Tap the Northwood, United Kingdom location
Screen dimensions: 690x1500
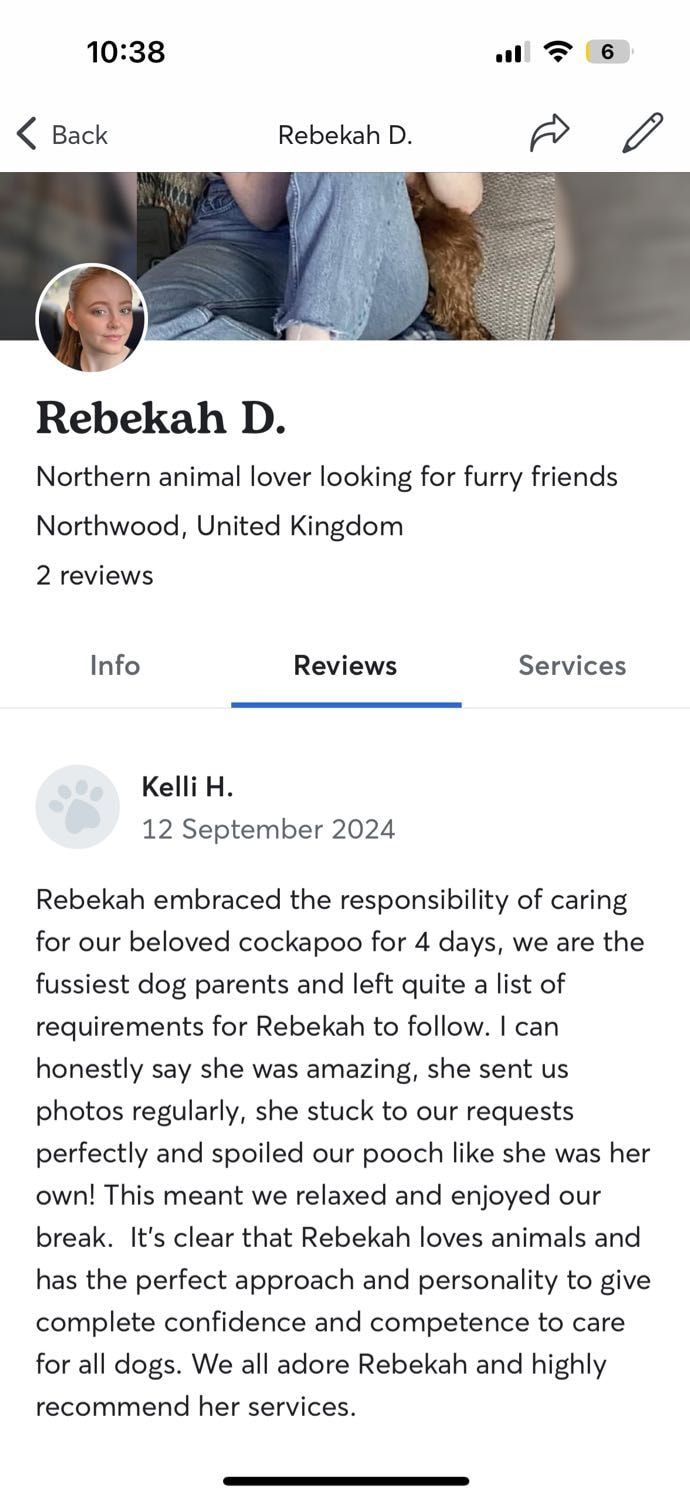pyautogui.click(x=220, y=525)
